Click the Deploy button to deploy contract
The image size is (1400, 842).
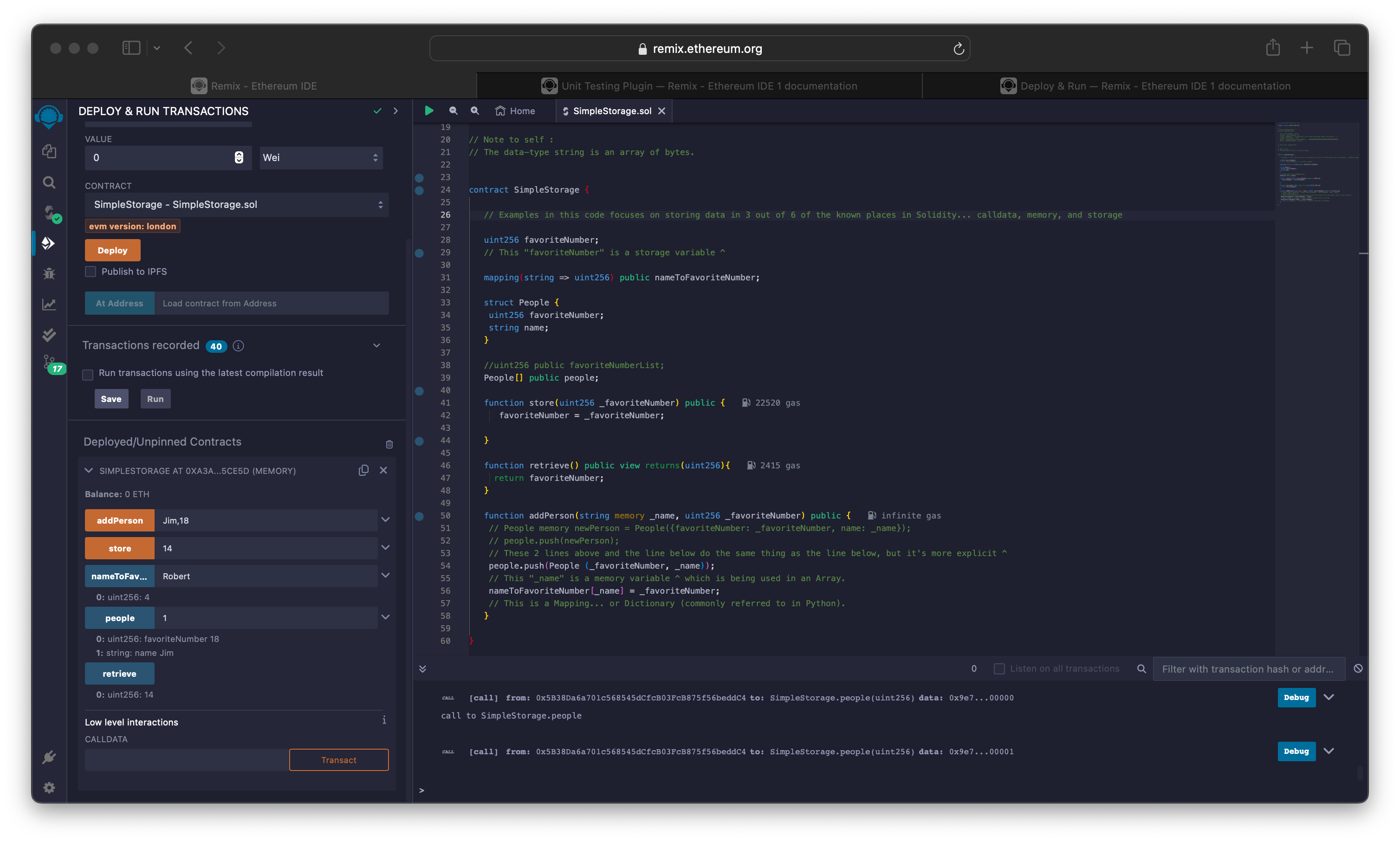113,249
